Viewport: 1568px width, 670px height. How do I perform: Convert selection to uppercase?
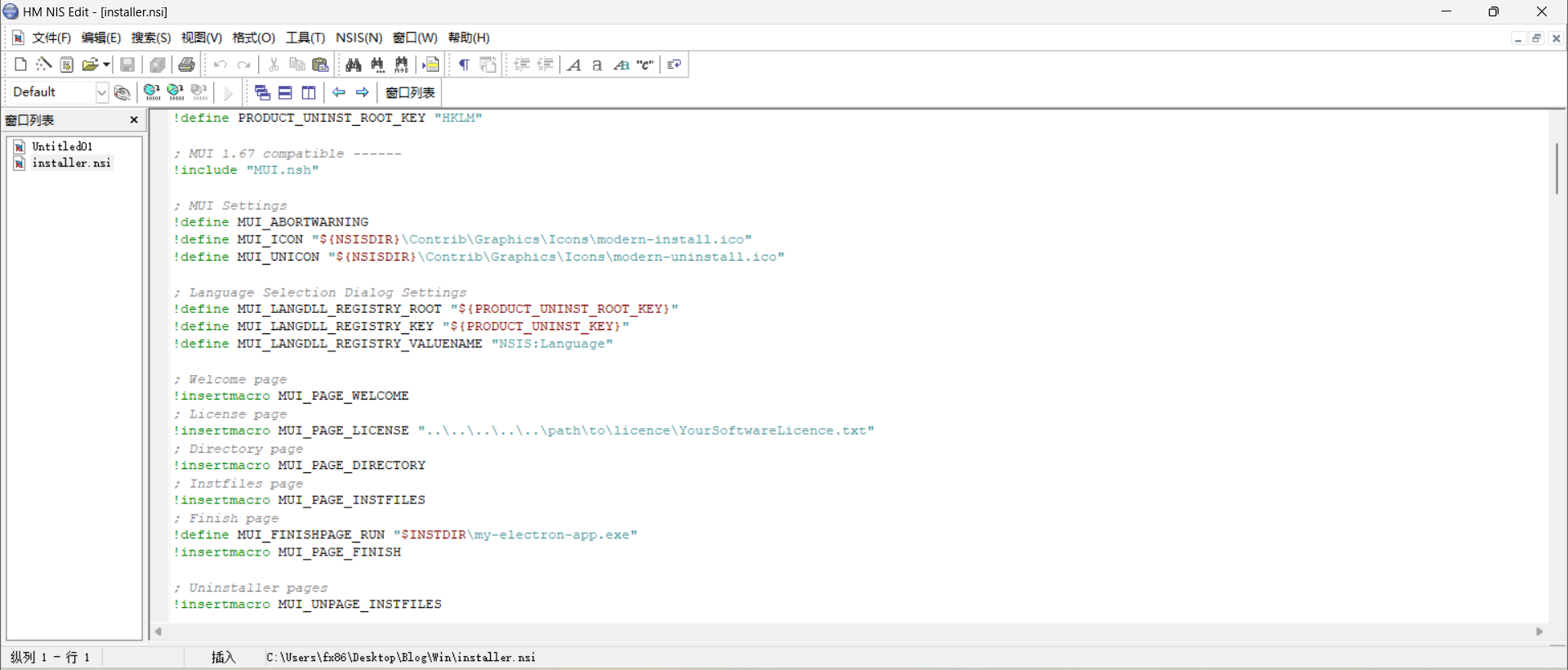coord(574,65)
